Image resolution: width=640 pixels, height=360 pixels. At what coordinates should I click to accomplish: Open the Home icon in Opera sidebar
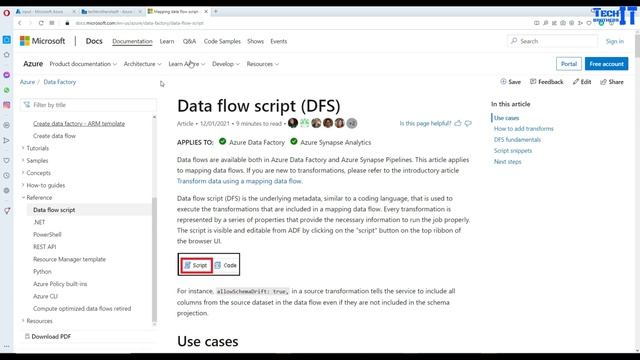(7, 55)
